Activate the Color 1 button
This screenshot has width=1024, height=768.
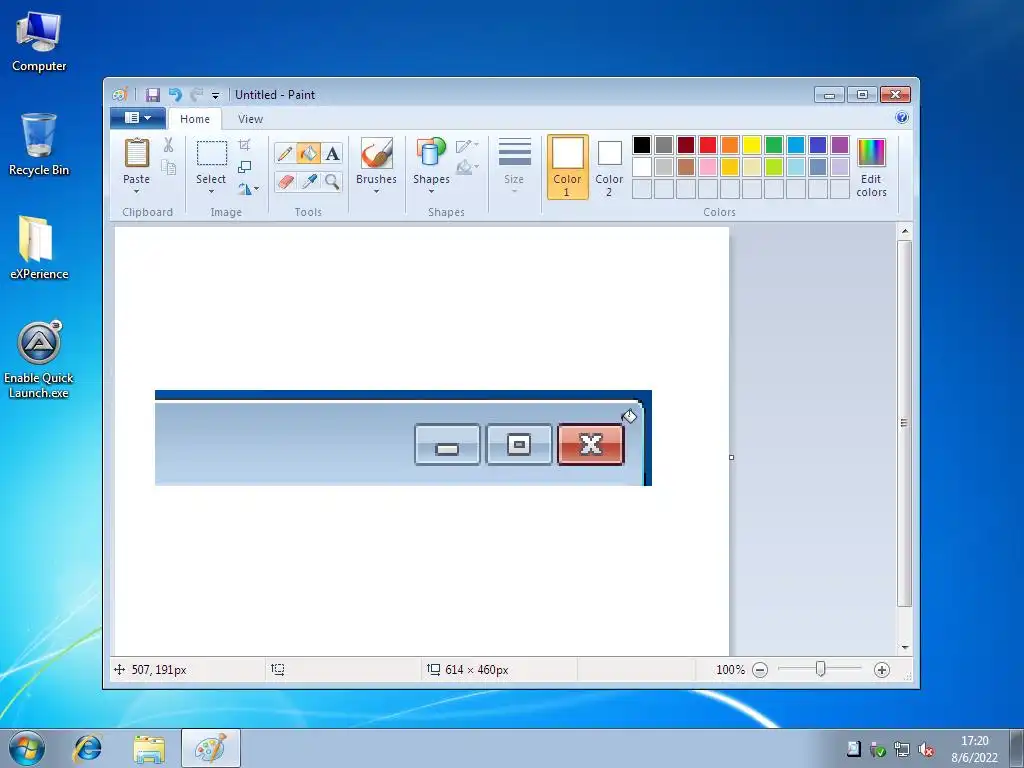[568, 167]
